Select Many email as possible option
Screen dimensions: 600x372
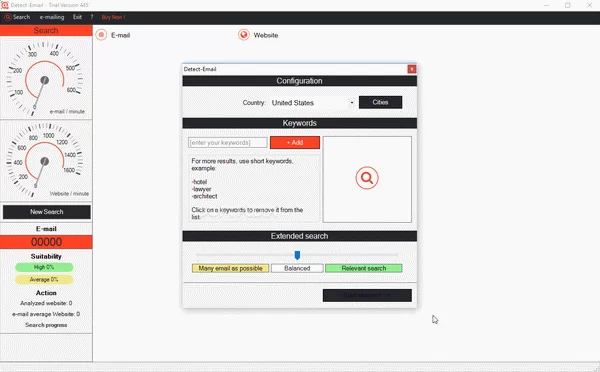(230, 268)
